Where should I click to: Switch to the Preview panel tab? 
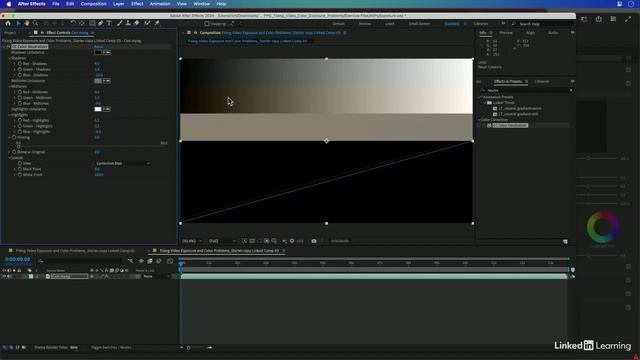pos(506,33)
